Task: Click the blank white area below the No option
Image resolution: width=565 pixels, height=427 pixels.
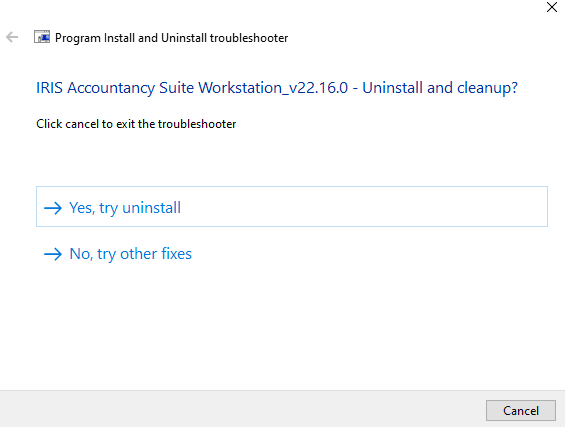Action: (282, 324)
